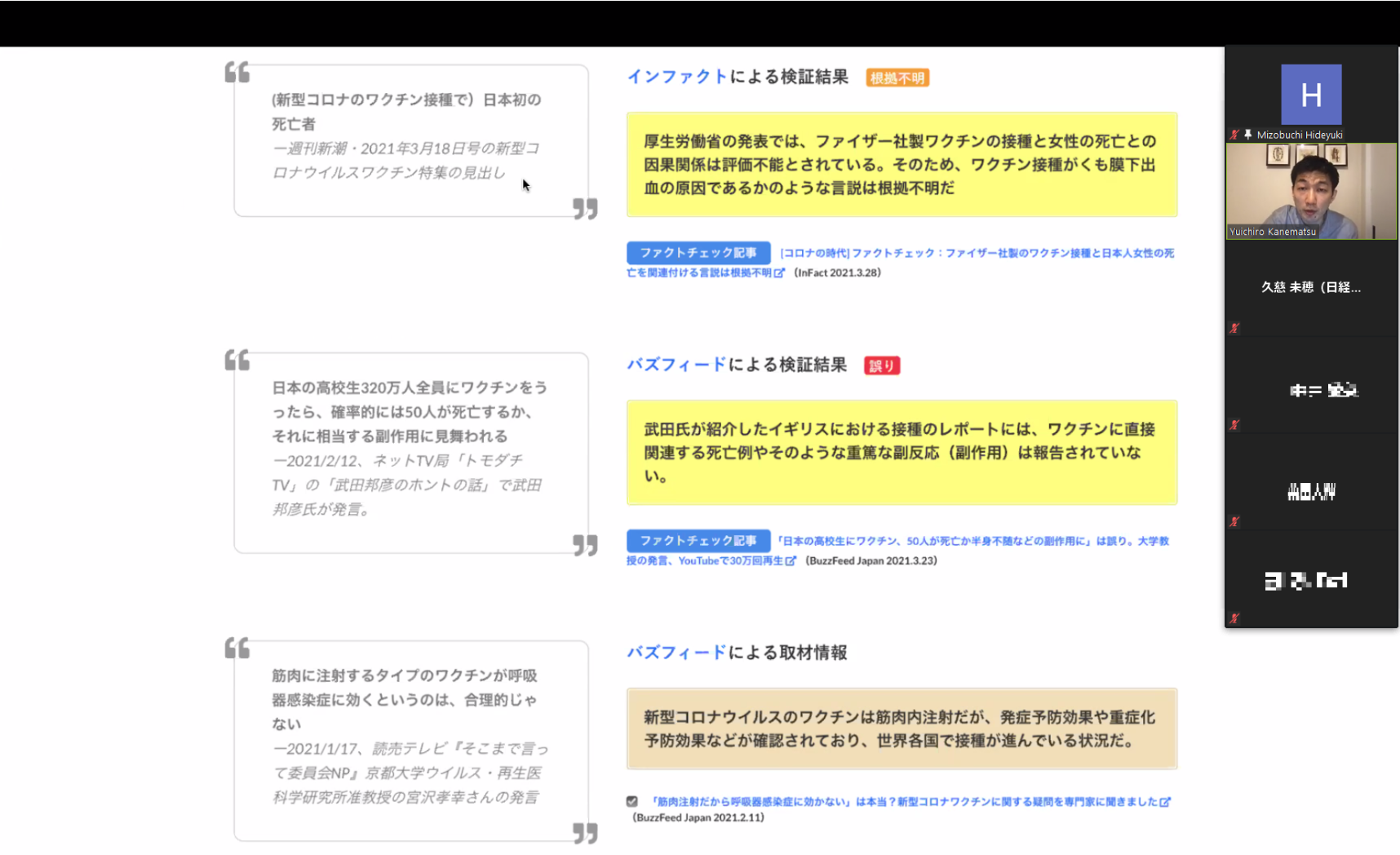The width and height of the screenshot is (1400, 855).
Task: Click バズフィード link in 取材情報 heading
Action: (x=676, y=653)
